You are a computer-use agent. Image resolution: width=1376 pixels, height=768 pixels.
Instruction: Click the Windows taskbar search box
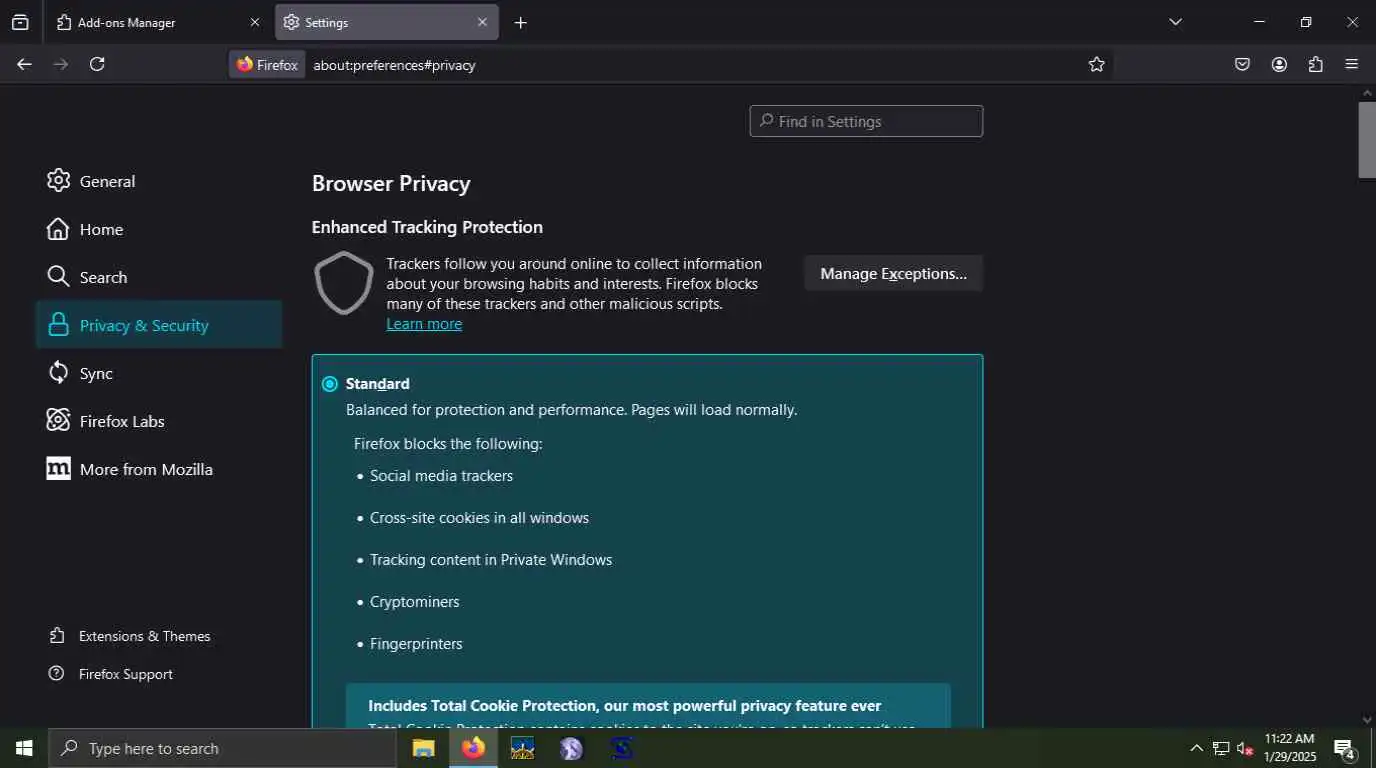click(222, 748)
